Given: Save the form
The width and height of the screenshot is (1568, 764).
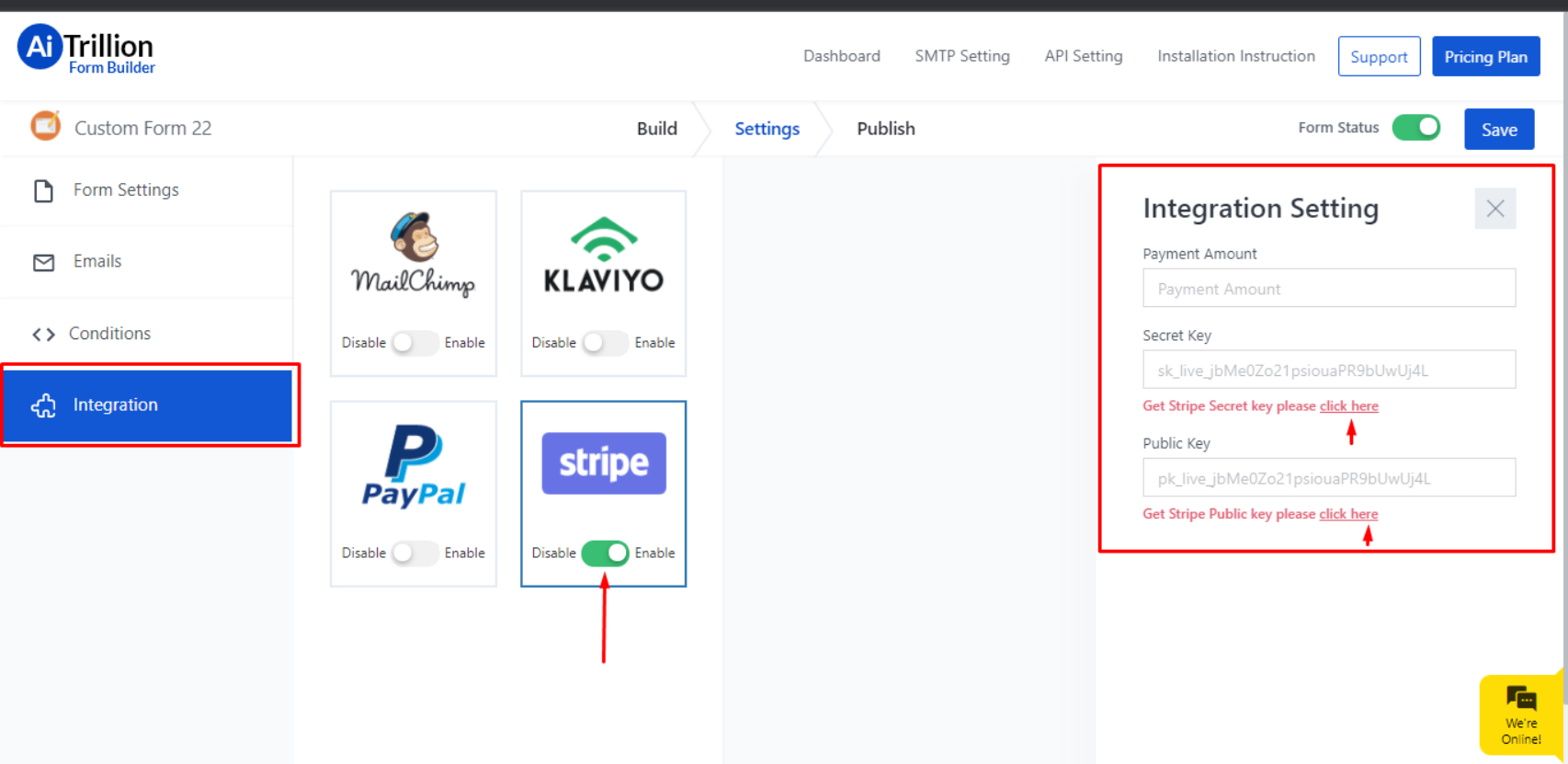Looking at the screenshot, I should pyautogui.click(x=1499, y=130).
